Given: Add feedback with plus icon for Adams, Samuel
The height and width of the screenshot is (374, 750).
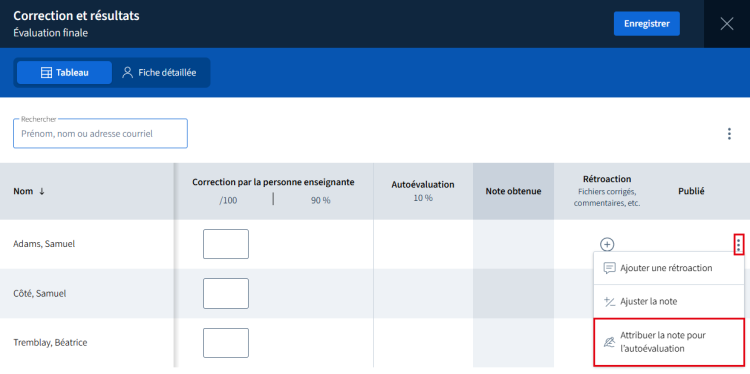Looking at the screenshot, I should (607, 244).
